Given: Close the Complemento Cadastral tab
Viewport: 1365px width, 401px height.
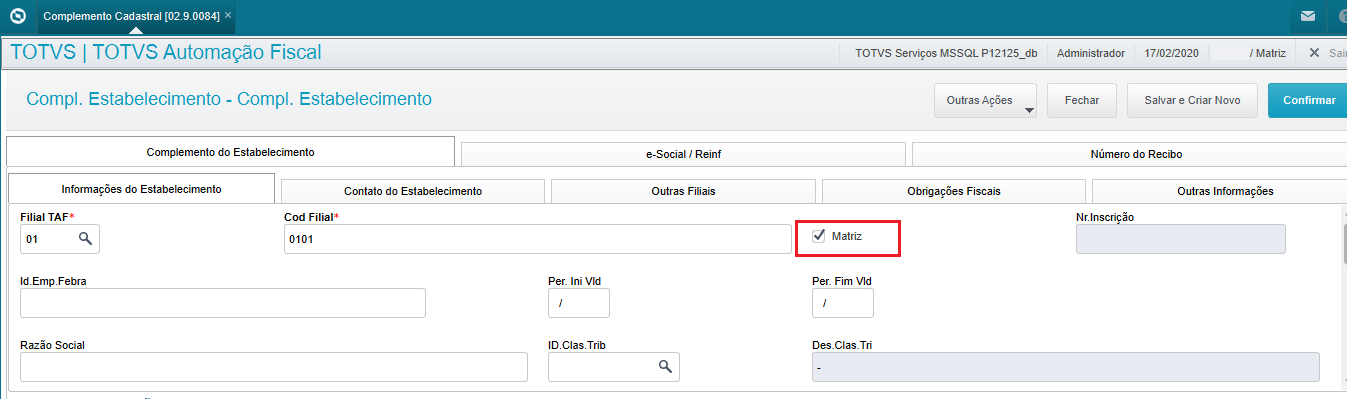Looking at the screenshot, I should (228, 16).
